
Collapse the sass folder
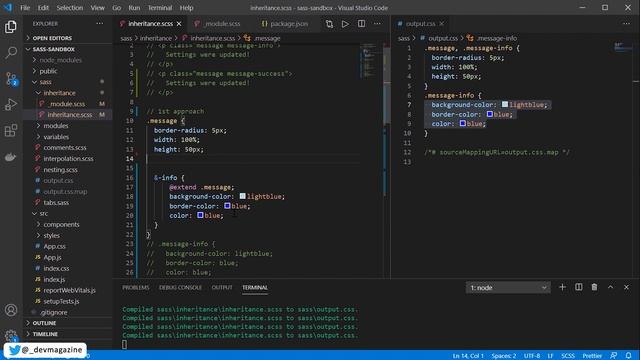click(x=45, y=82)
